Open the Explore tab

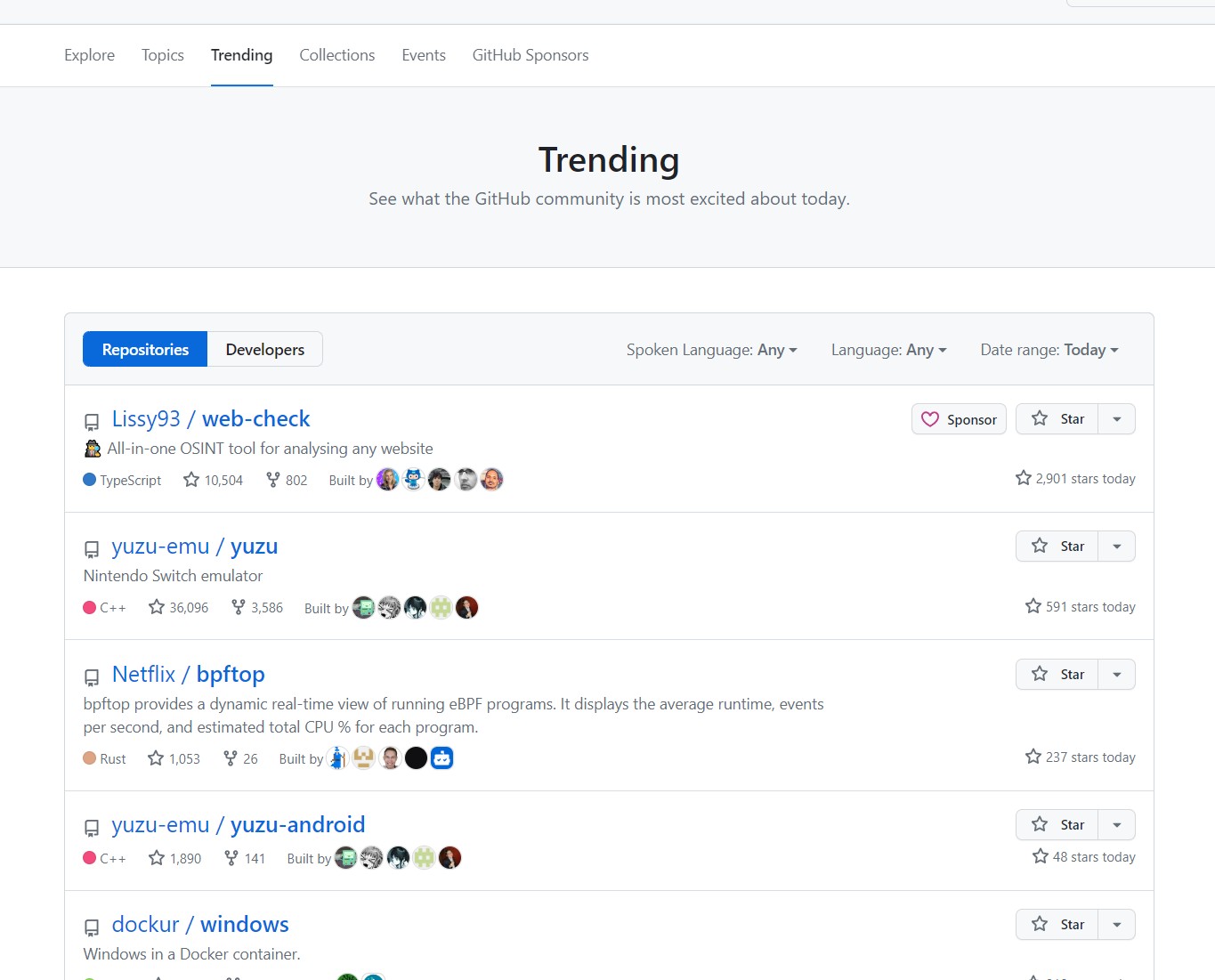point(89,55)
